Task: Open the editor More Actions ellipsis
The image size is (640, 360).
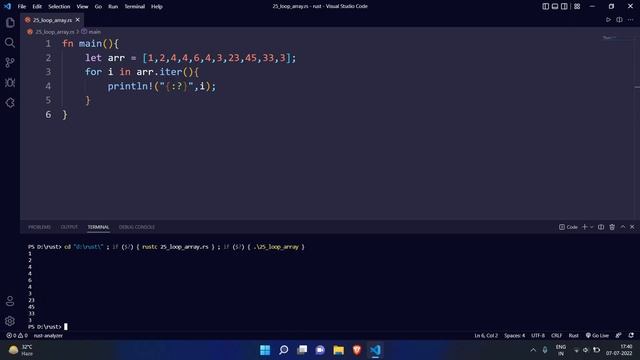Action: click(x=631, y=20)
